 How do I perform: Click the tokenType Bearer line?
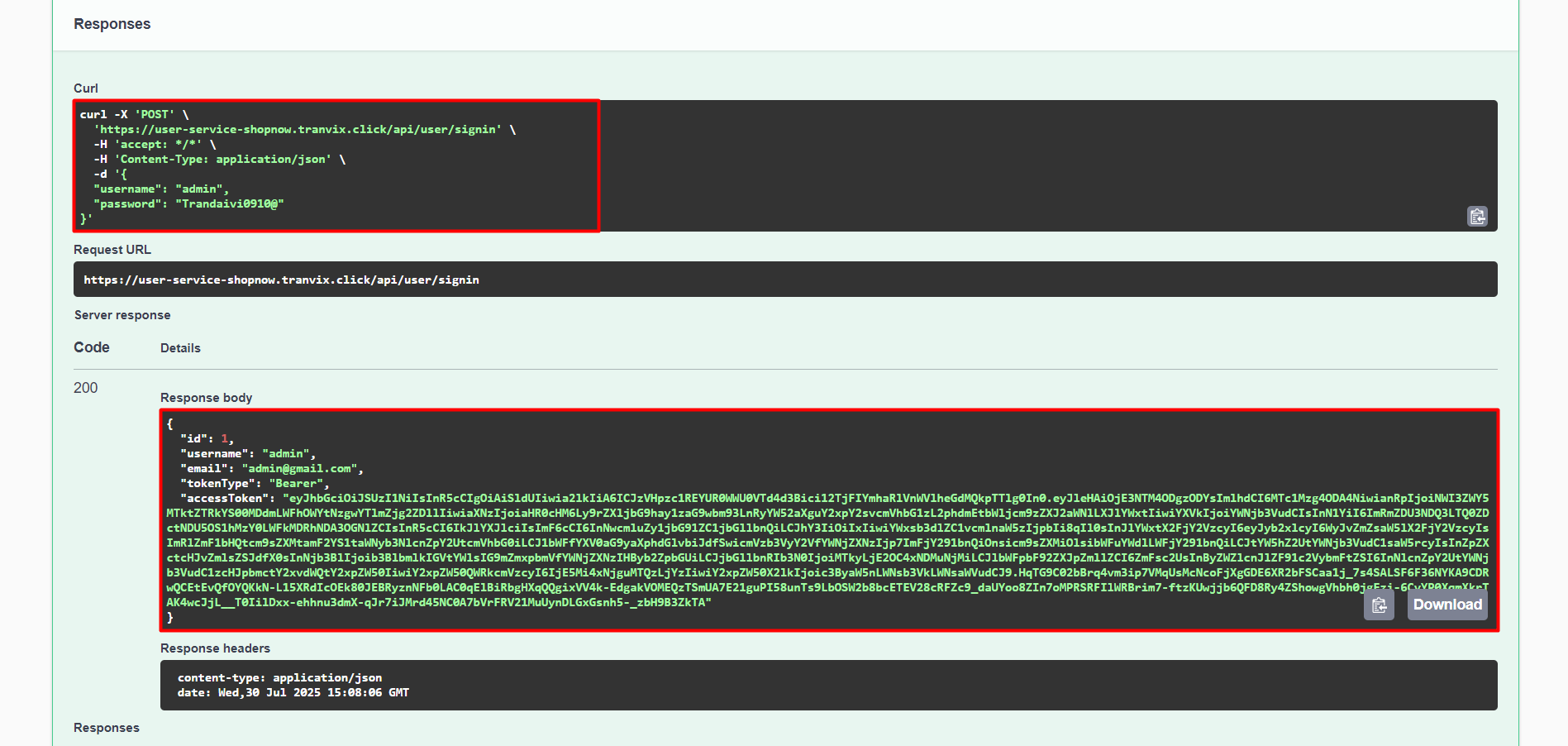[x=255, y=484]
